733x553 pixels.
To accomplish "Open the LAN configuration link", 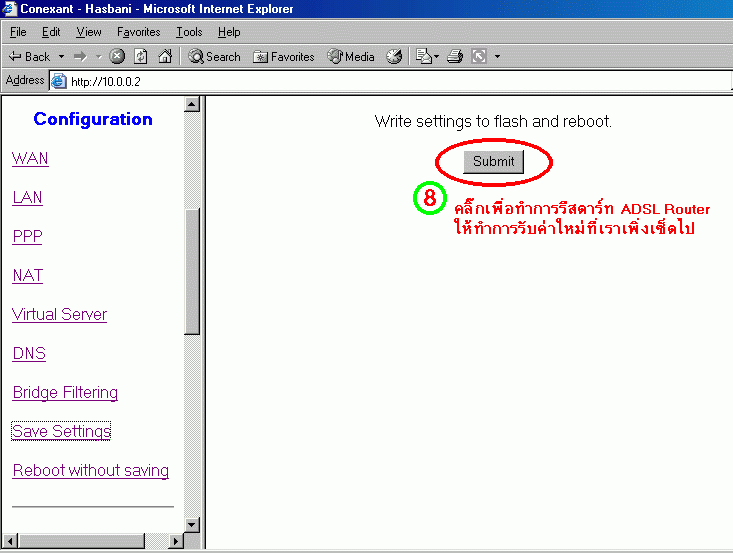I will [x=28, y=197].
